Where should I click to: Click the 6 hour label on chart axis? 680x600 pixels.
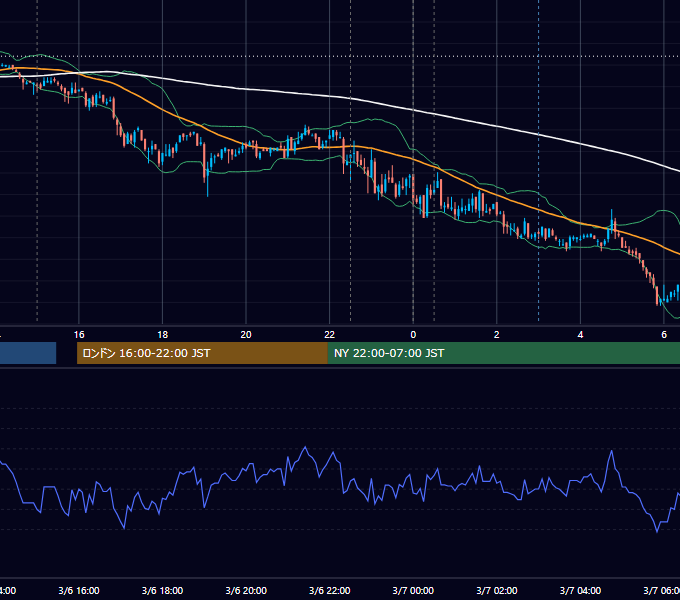pyautogui.click(x=664, y=334)
